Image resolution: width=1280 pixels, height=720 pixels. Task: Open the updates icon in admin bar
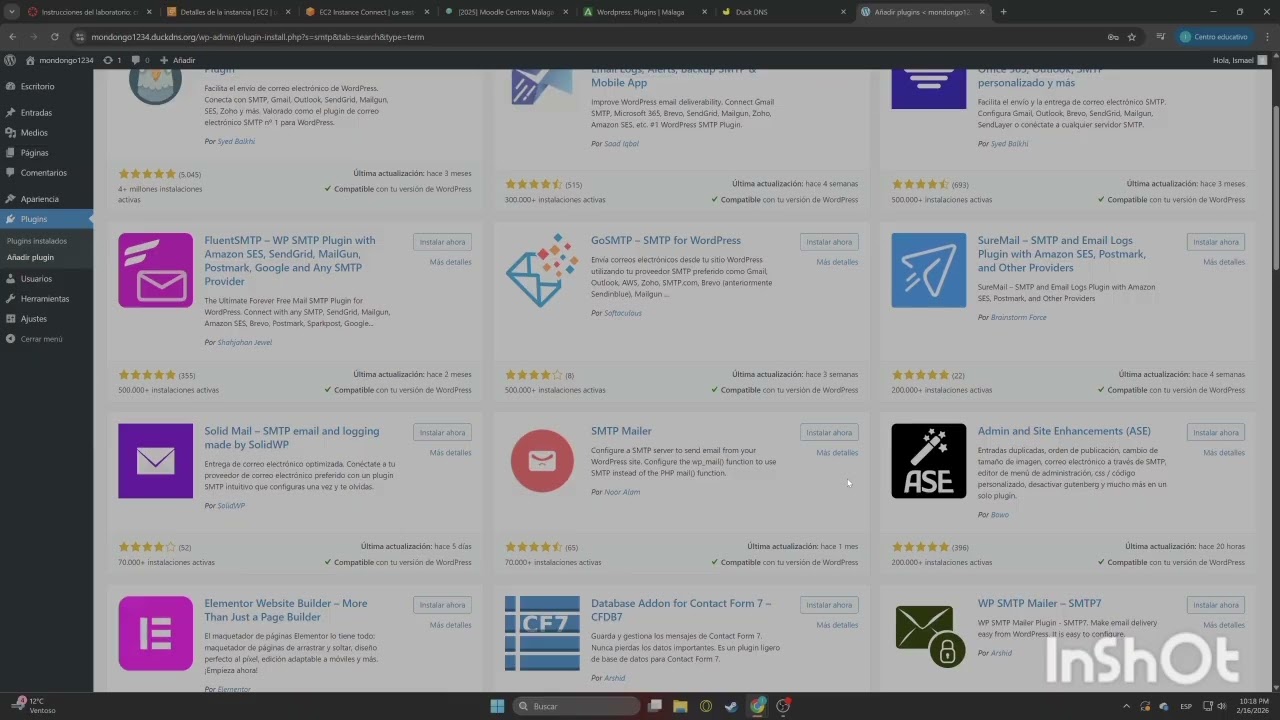point(112,60)
